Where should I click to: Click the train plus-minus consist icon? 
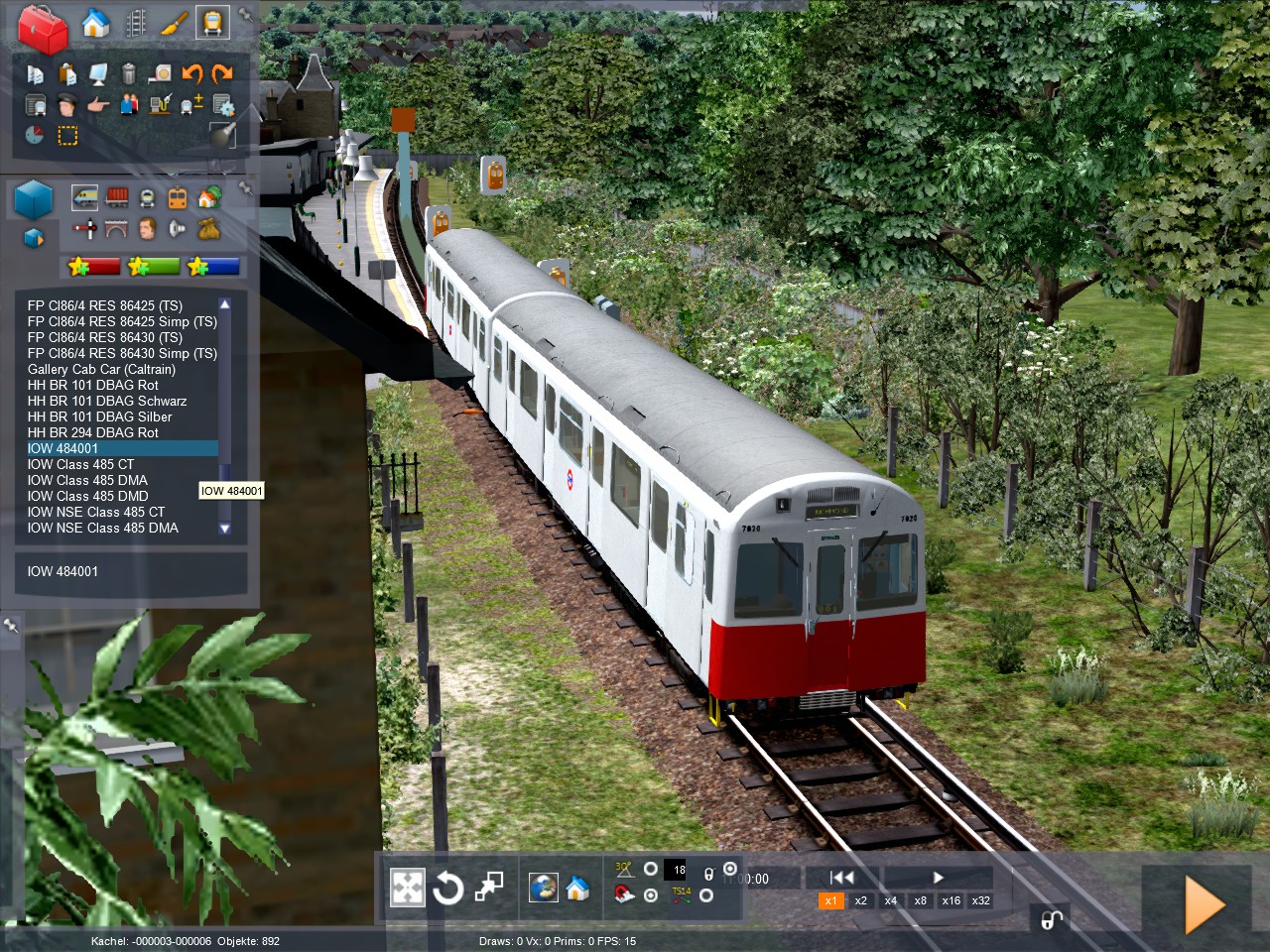pos(191,104)
